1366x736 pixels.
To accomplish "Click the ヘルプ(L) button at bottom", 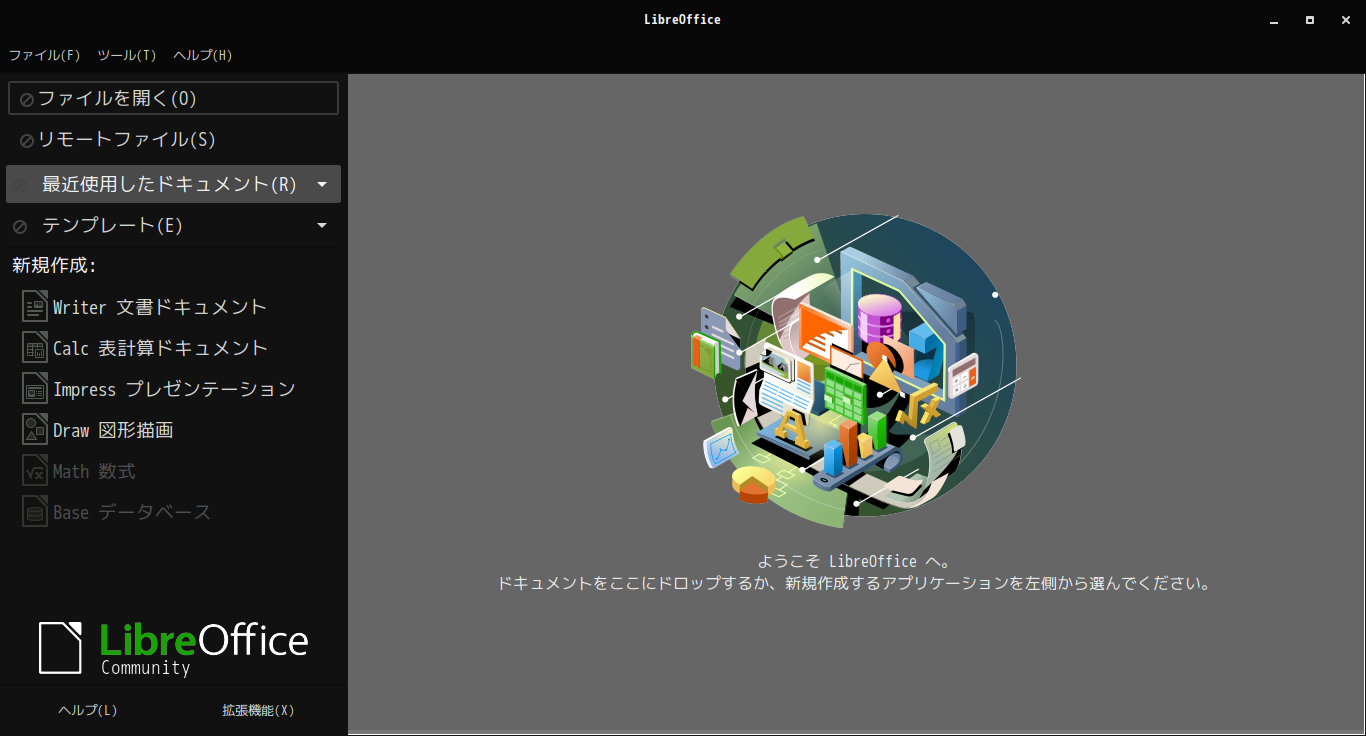I will (88, 710).
